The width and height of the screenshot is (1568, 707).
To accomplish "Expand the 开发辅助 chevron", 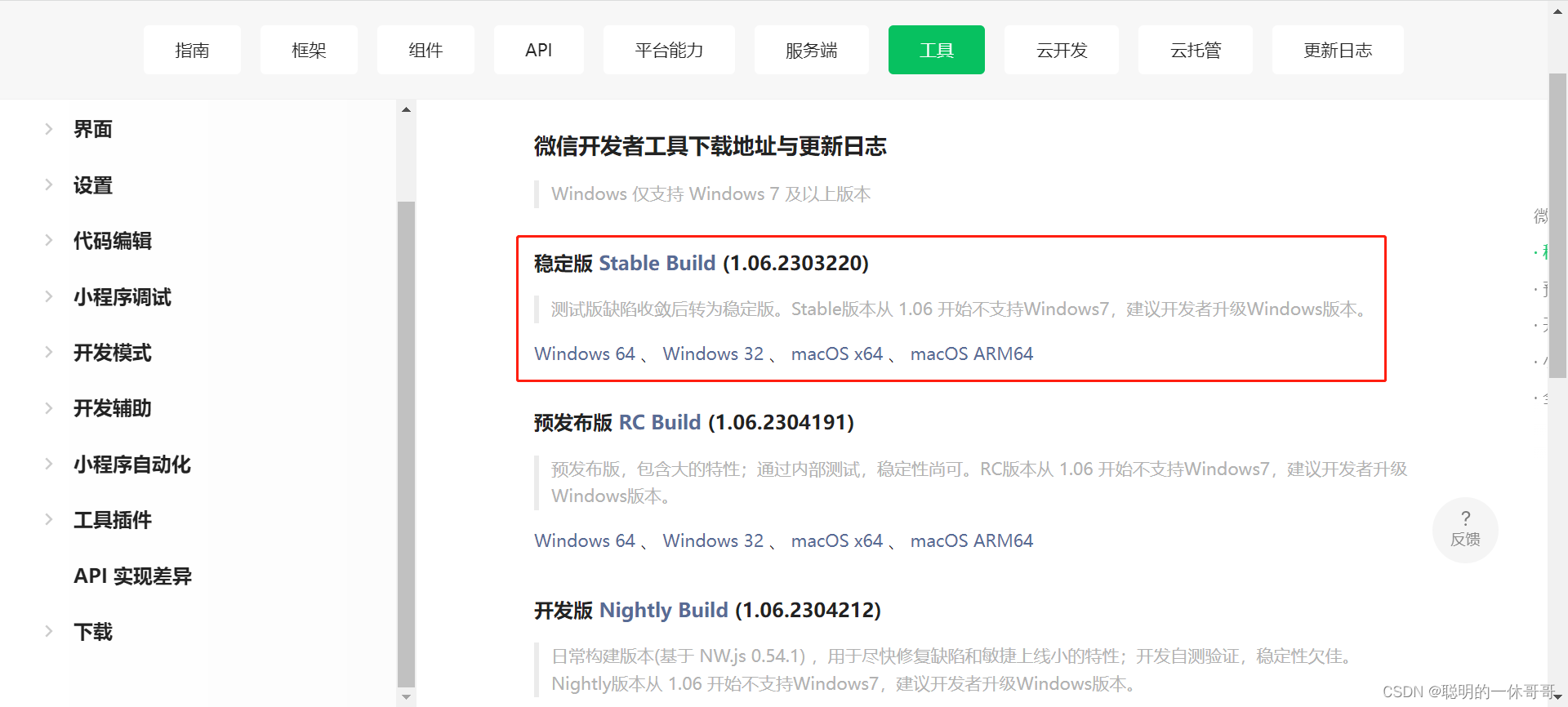I will click(49, 408).
